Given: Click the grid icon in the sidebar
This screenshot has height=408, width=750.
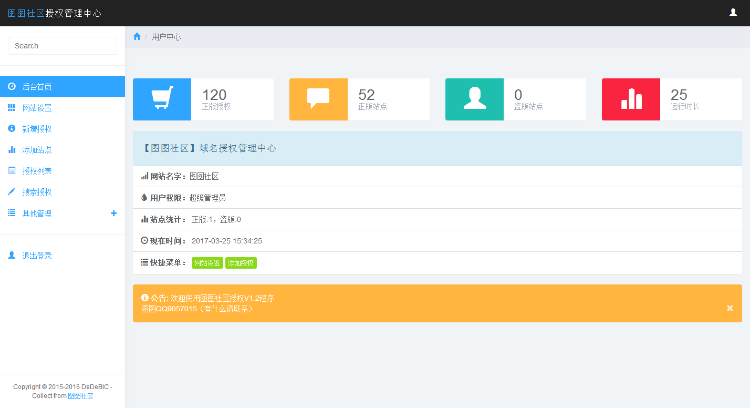Looking at the screenshot, I should click(x=12, y=107).
